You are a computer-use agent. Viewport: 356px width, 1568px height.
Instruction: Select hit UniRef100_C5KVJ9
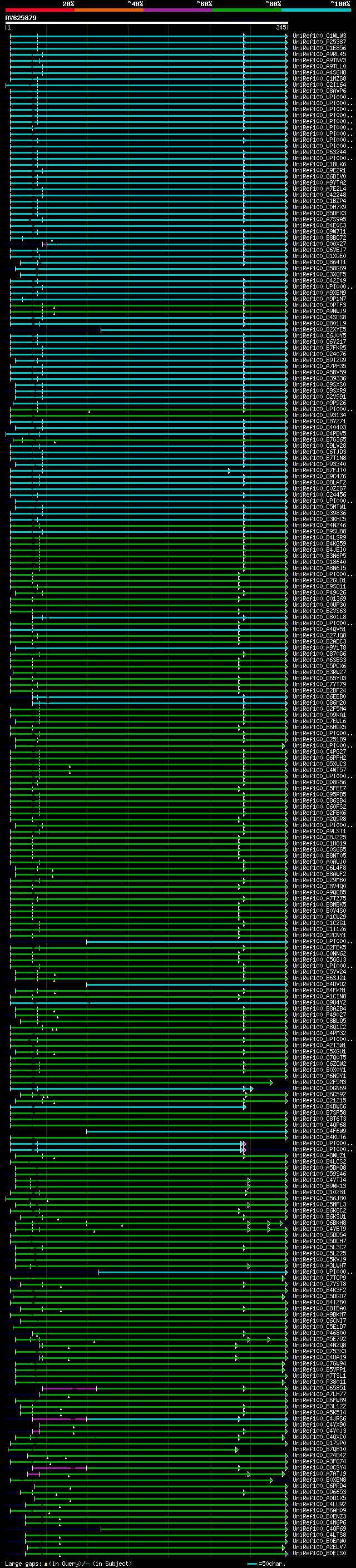pyautogui.click(x=319, y=1259)
